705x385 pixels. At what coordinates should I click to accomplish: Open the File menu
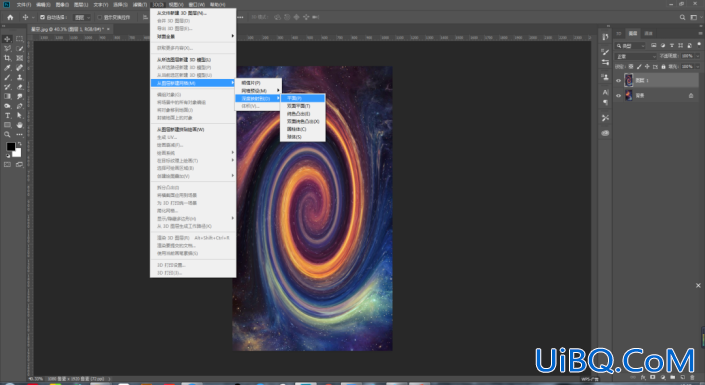(24, 4)
